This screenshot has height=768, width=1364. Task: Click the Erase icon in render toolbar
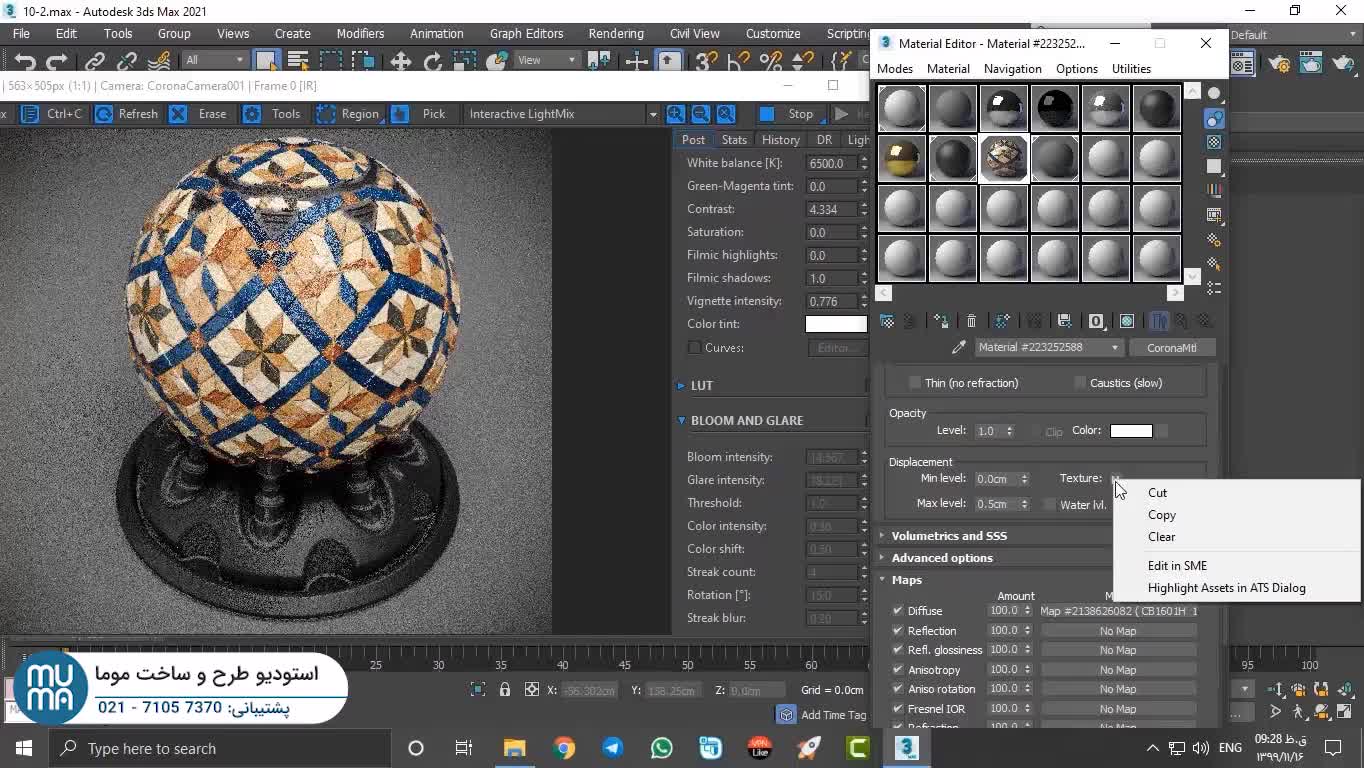tap(178, 114)
